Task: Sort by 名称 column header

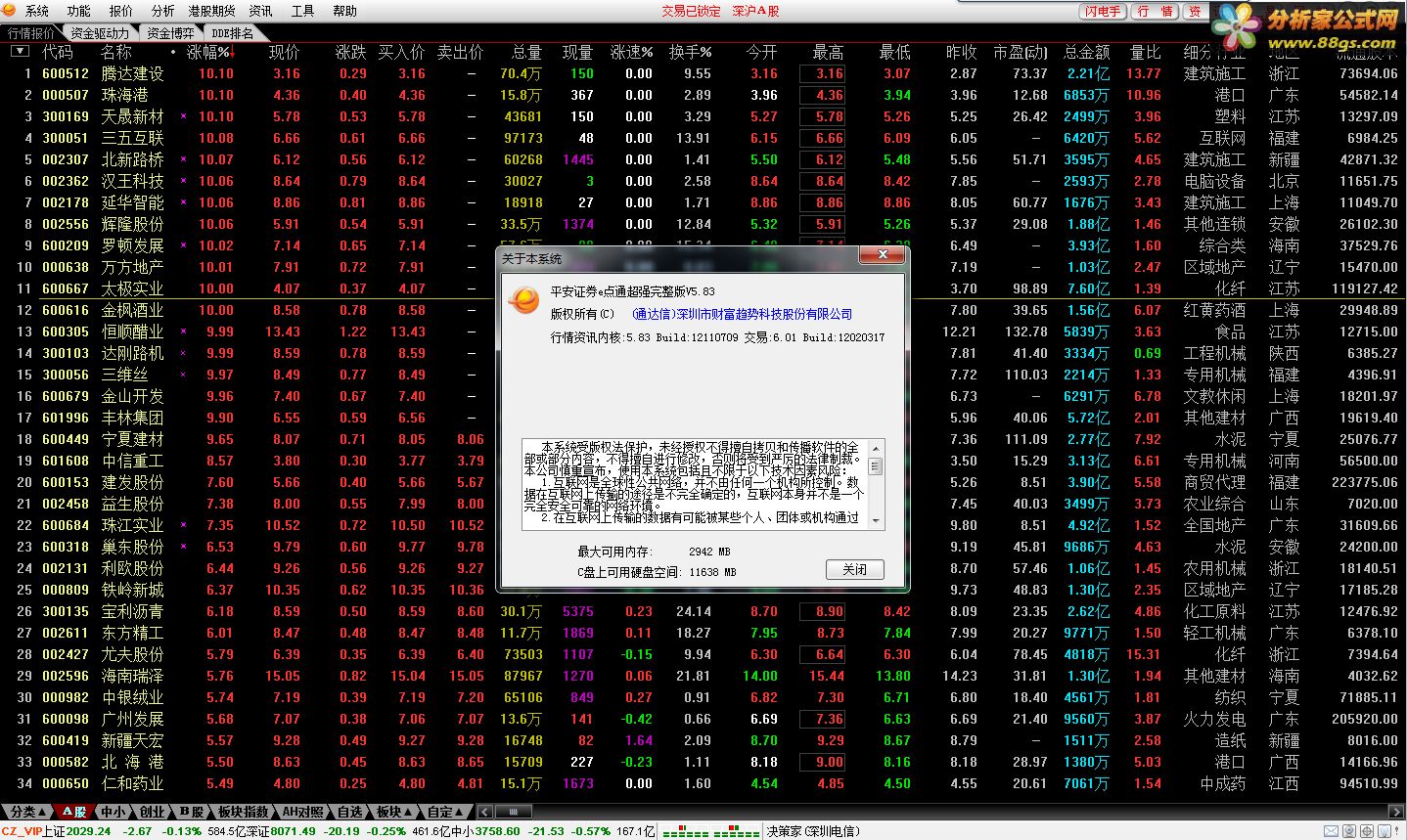Action: click(x=115, y=52)
